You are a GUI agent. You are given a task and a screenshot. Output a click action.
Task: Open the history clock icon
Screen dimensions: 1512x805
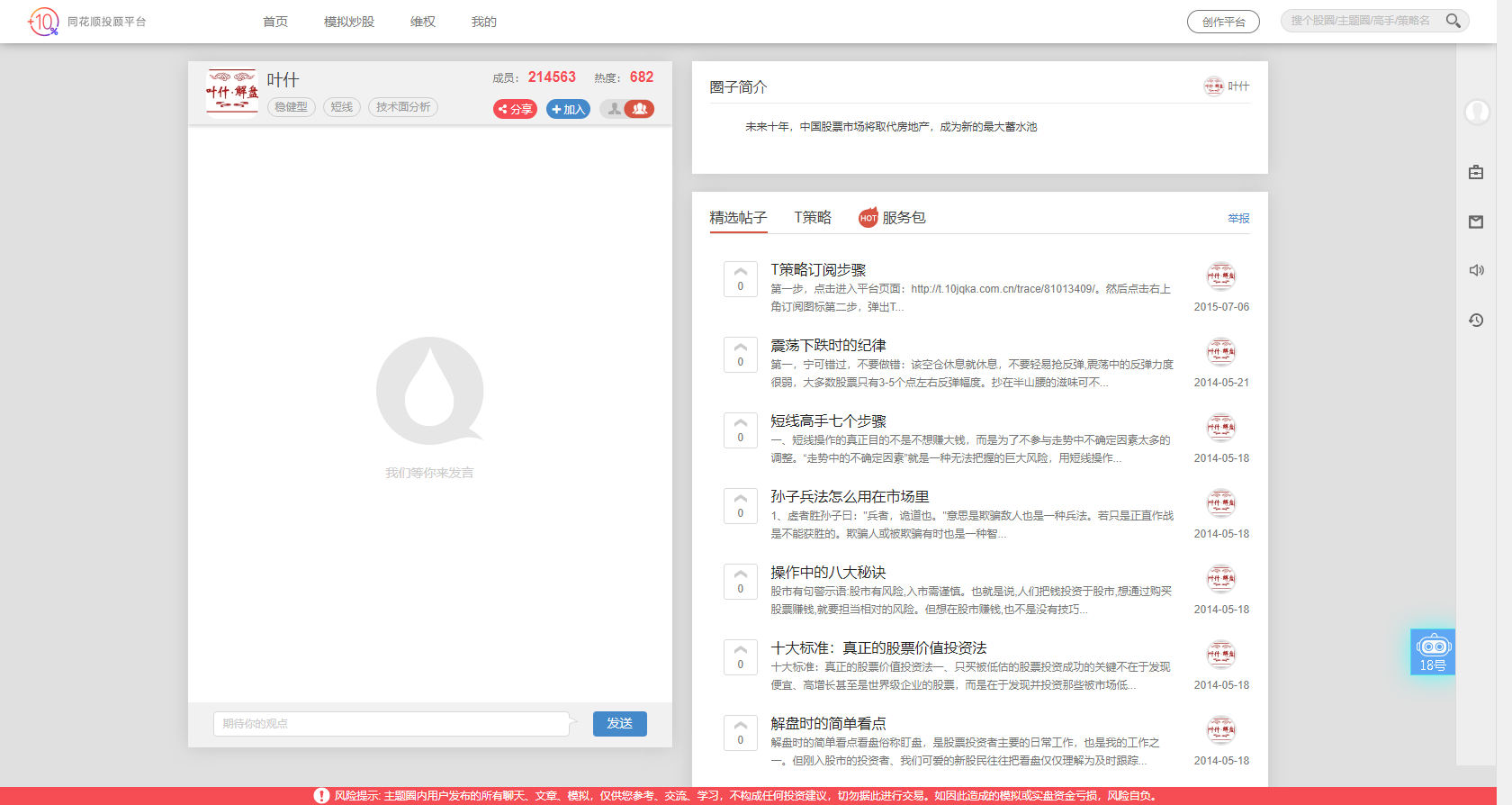point(1476,320)
